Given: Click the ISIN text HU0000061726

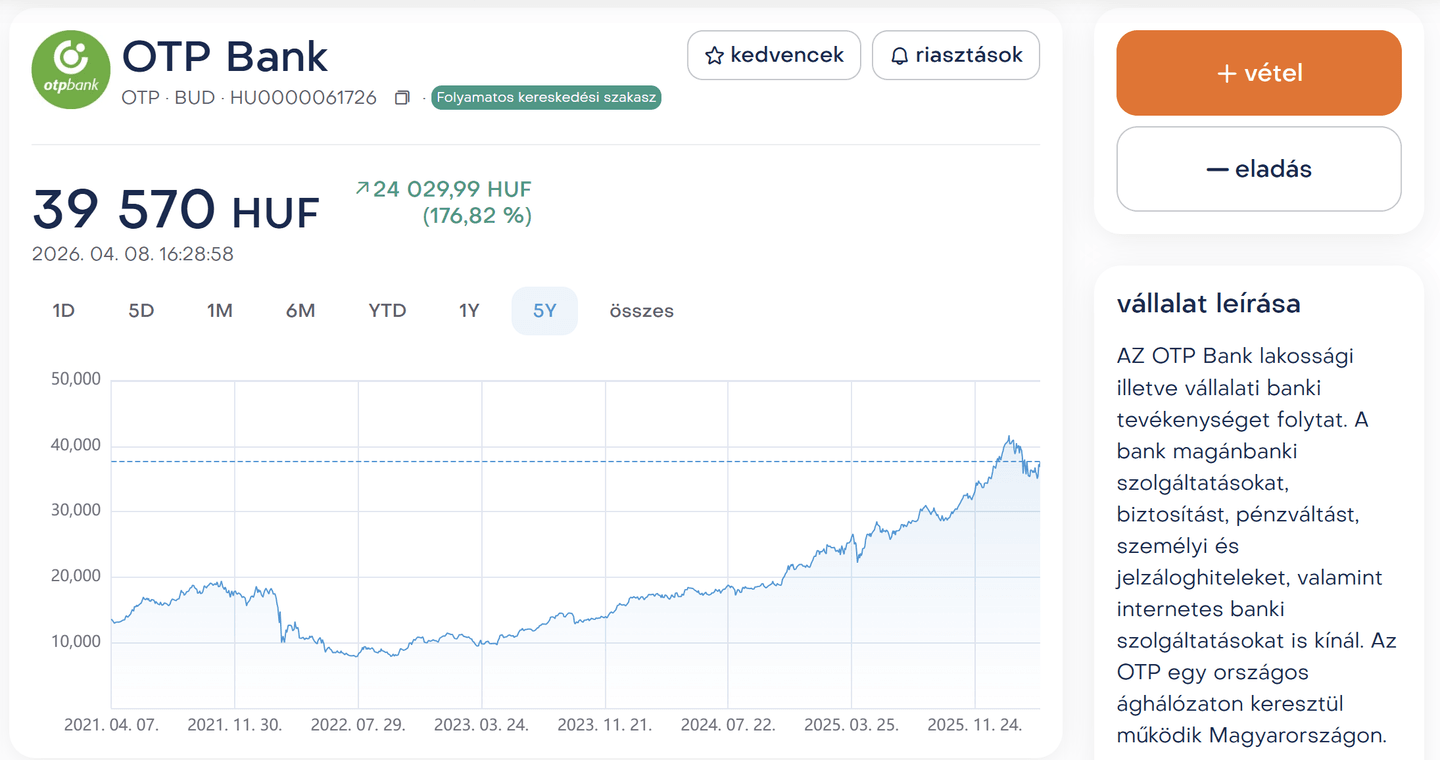Looking at the screenshot, I should 303,98.
